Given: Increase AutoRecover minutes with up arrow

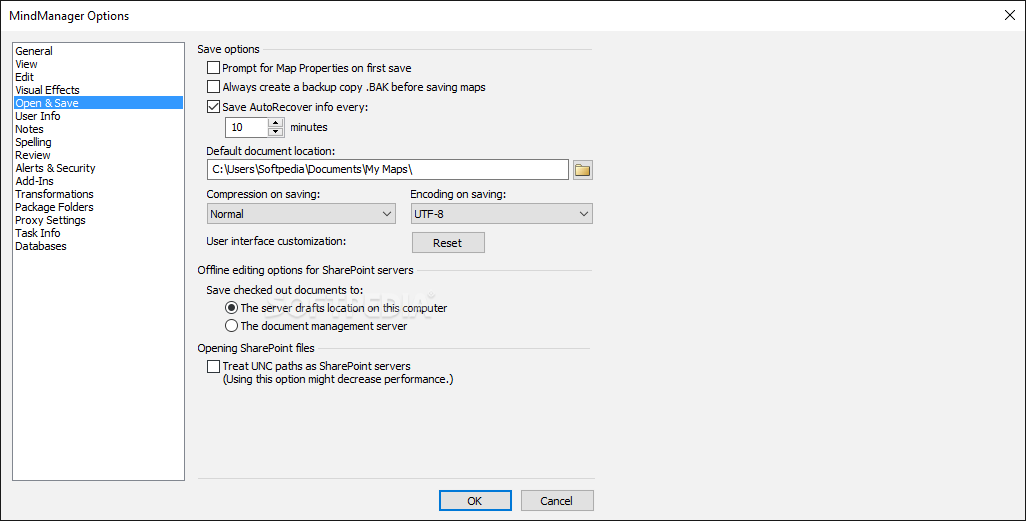Looking at the screenshot, I should click(x=276, y=122).
